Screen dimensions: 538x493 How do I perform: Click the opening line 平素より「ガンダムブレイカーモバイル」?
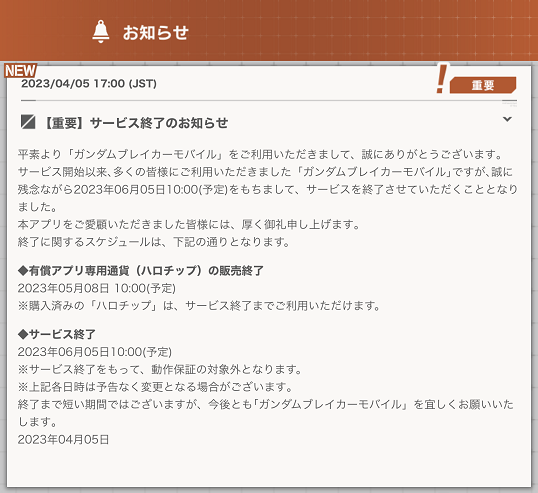coord(261,154)
